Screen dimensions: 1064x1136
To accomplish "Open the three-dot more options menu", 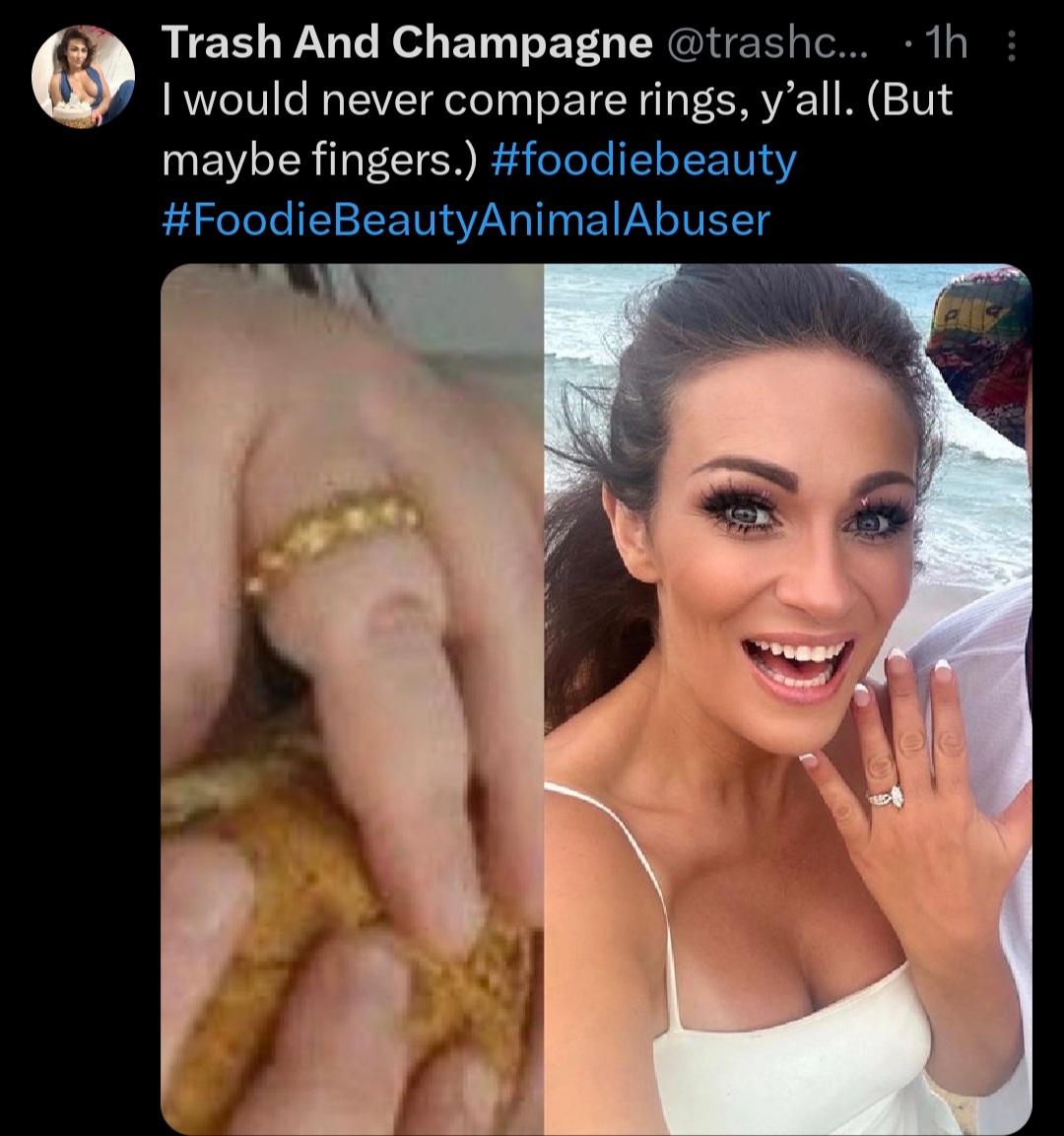I will coord(1012,45).
